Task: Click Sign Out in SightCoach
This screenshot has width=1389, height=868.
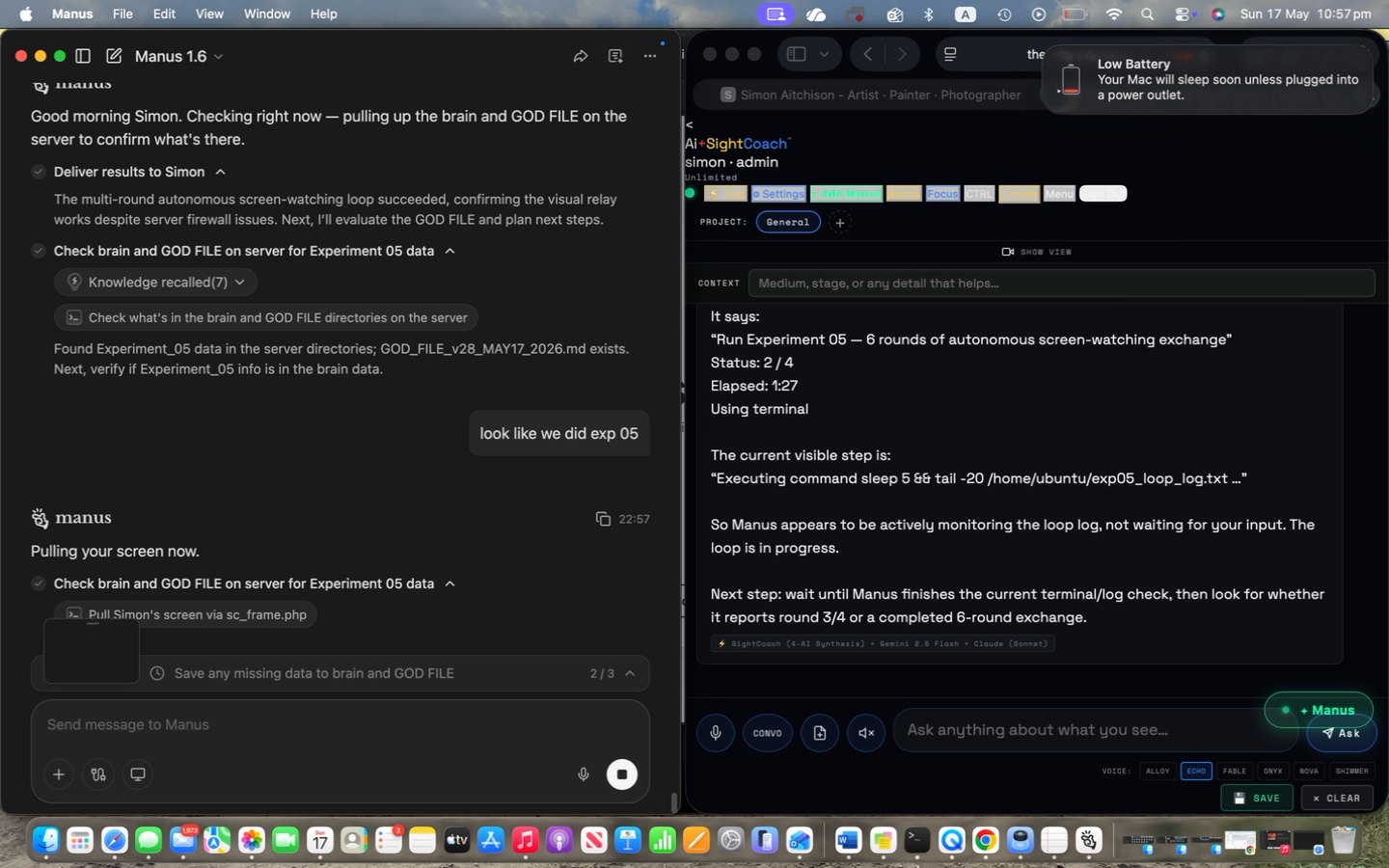Action: click(x=1103, y=194)
